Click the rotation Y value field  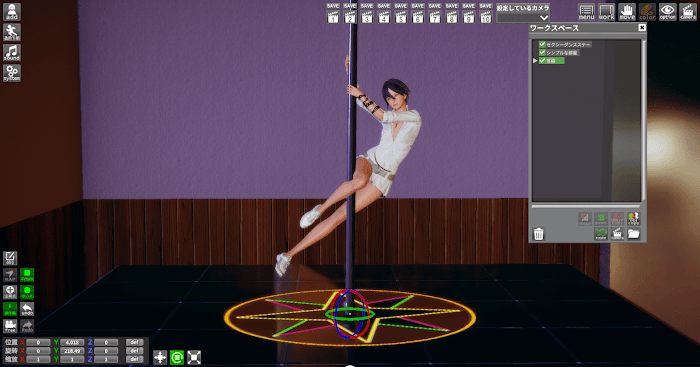(x=72, y=351)
